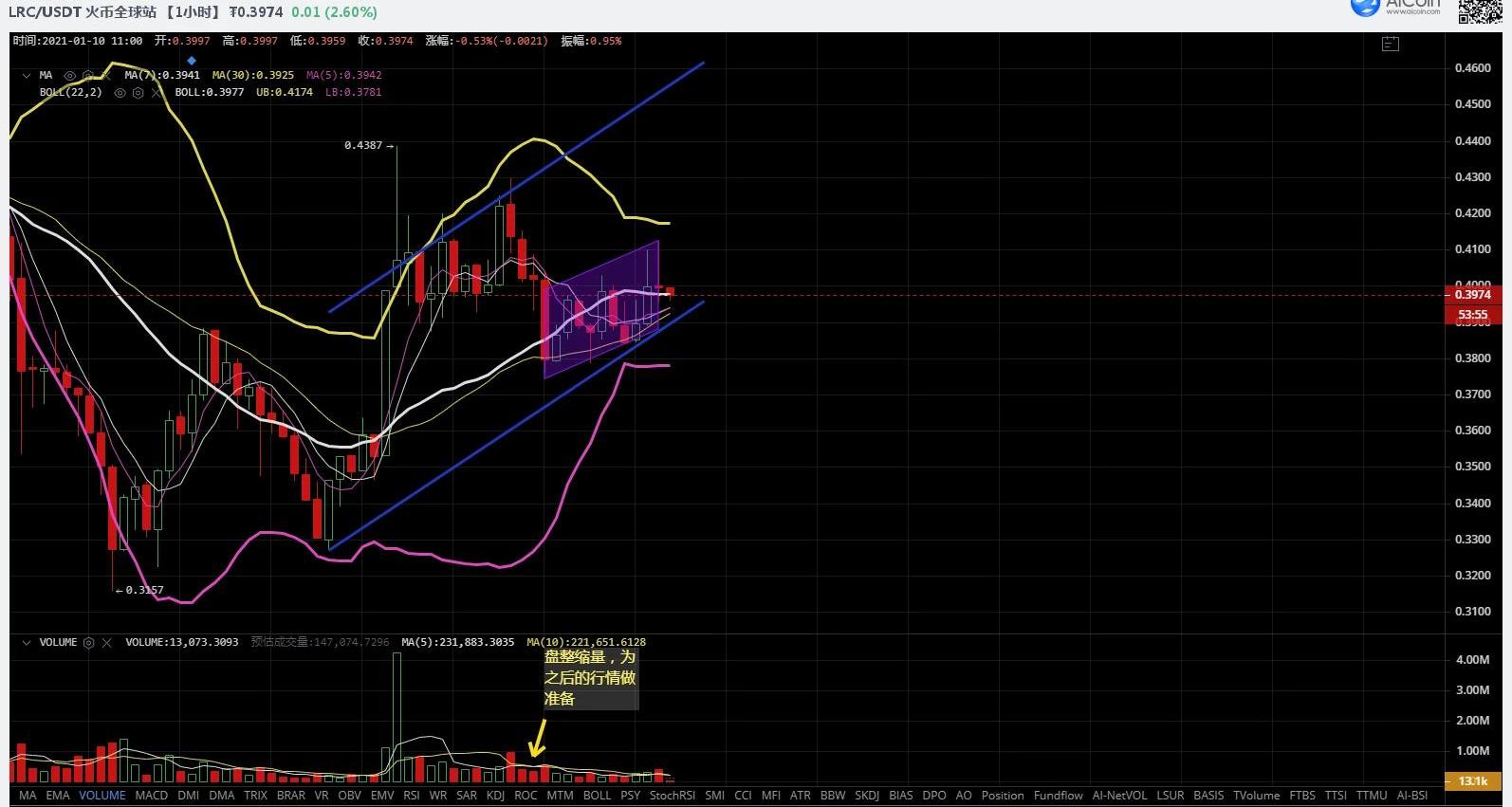Open the Fundflow indicator
1512x807 pixels.
pyautogui.click(x=1058, y=796)
